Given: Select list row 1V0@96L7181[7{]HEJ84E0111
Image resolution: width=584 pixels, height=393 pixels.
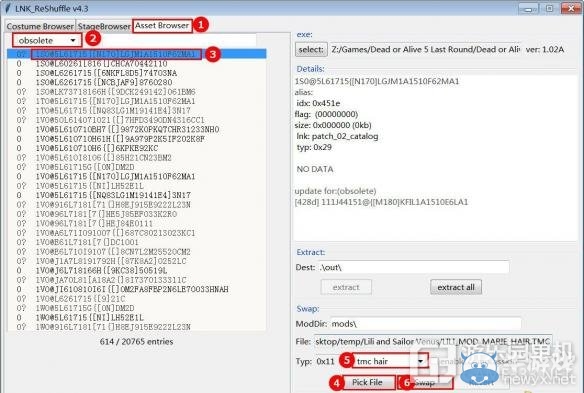Looking at the screenshot, I should click(137, 224).
